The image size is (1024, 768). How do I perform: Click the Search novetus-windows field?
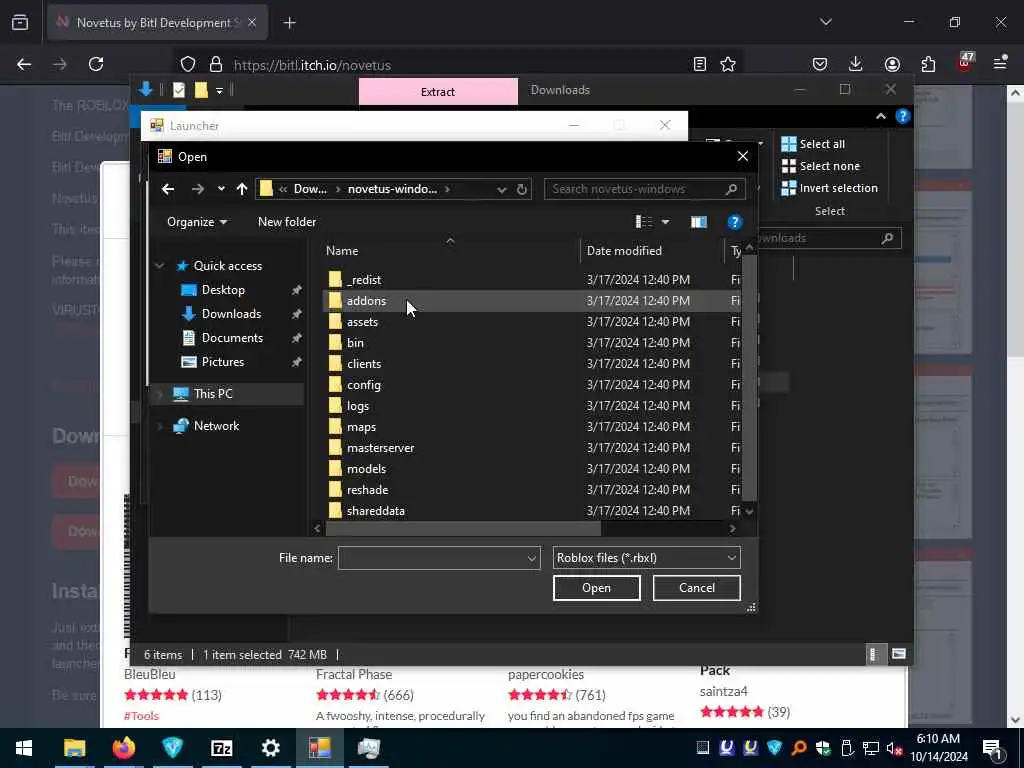[645, 189]
